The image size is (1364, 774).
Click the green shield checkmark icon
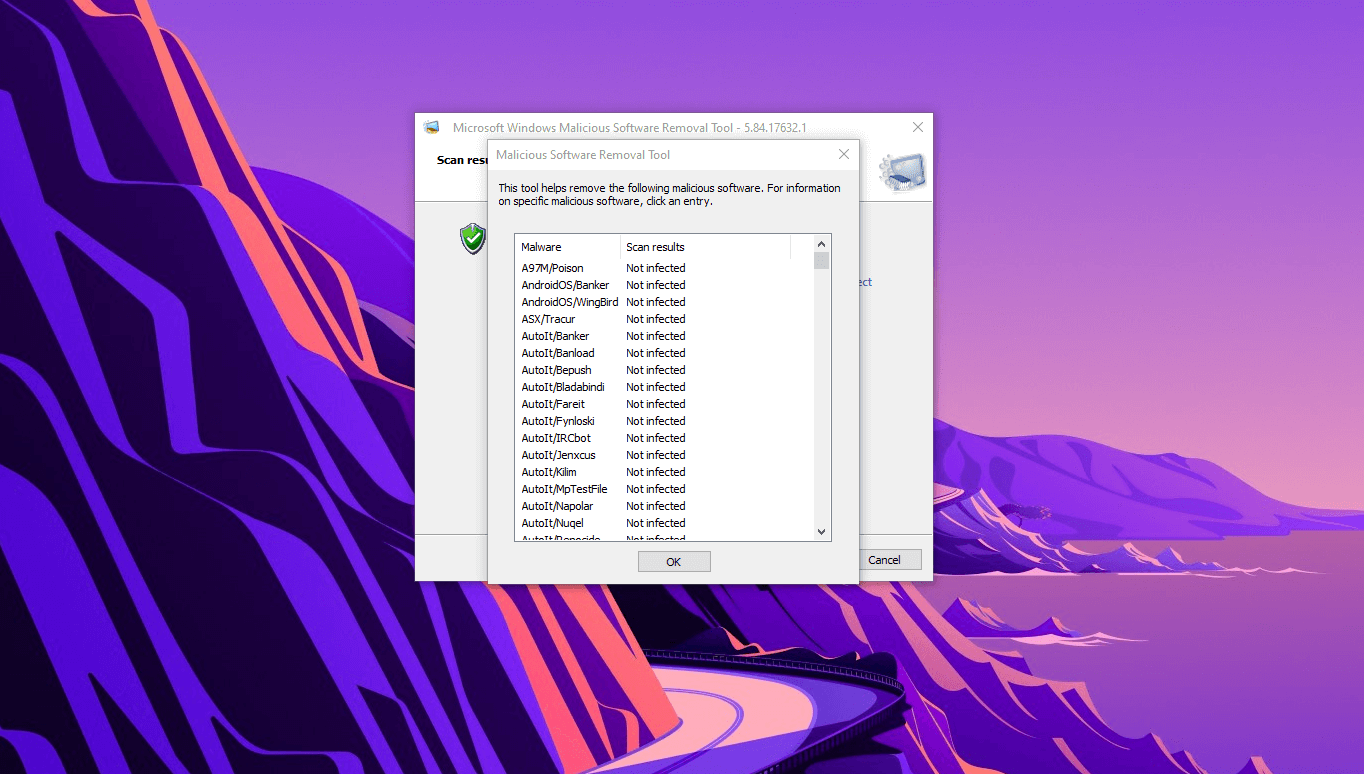[473, 238]
